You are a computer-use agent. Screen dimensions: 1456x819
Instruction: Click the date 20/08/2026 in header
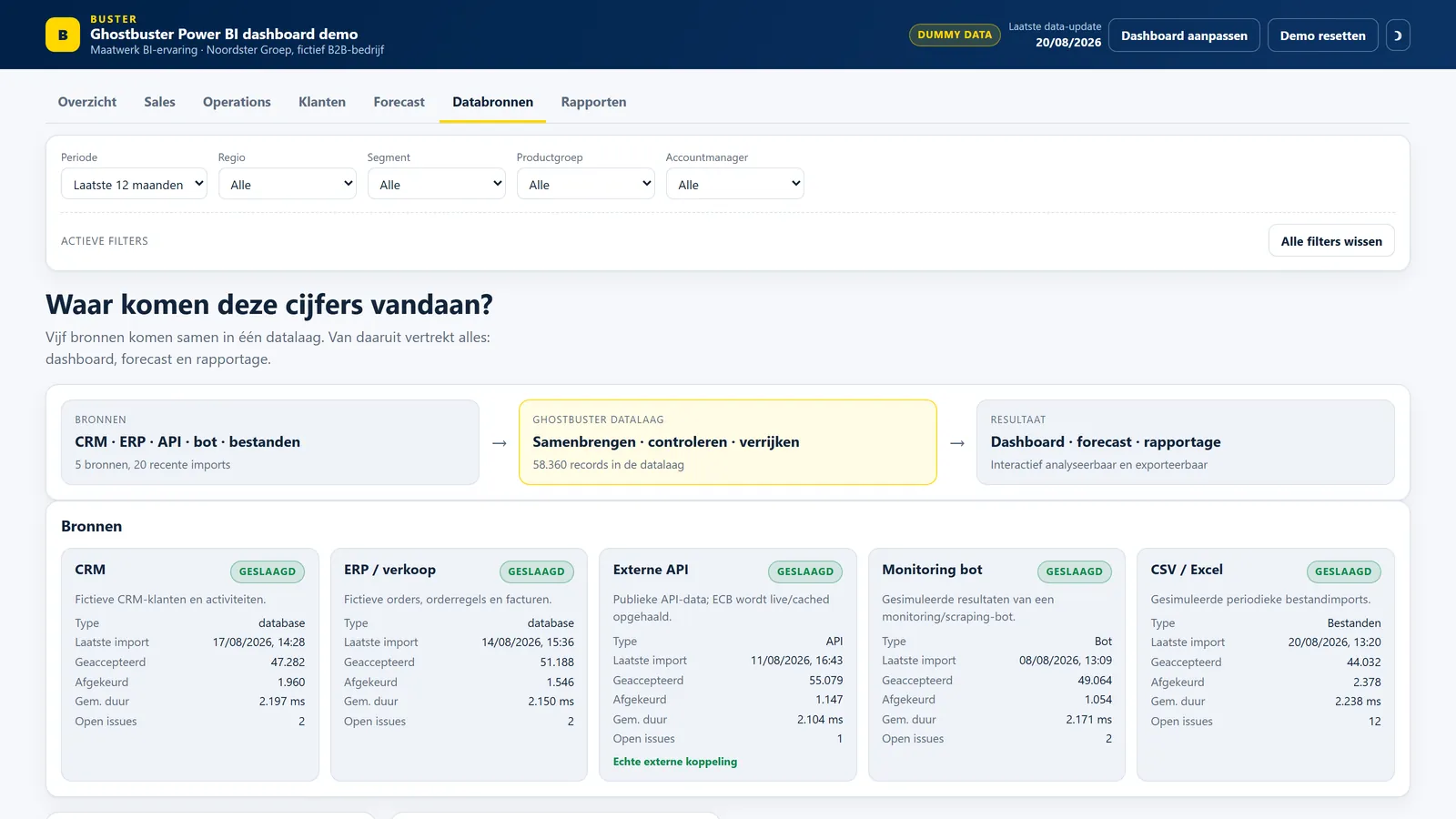[x=1068, y=43]
